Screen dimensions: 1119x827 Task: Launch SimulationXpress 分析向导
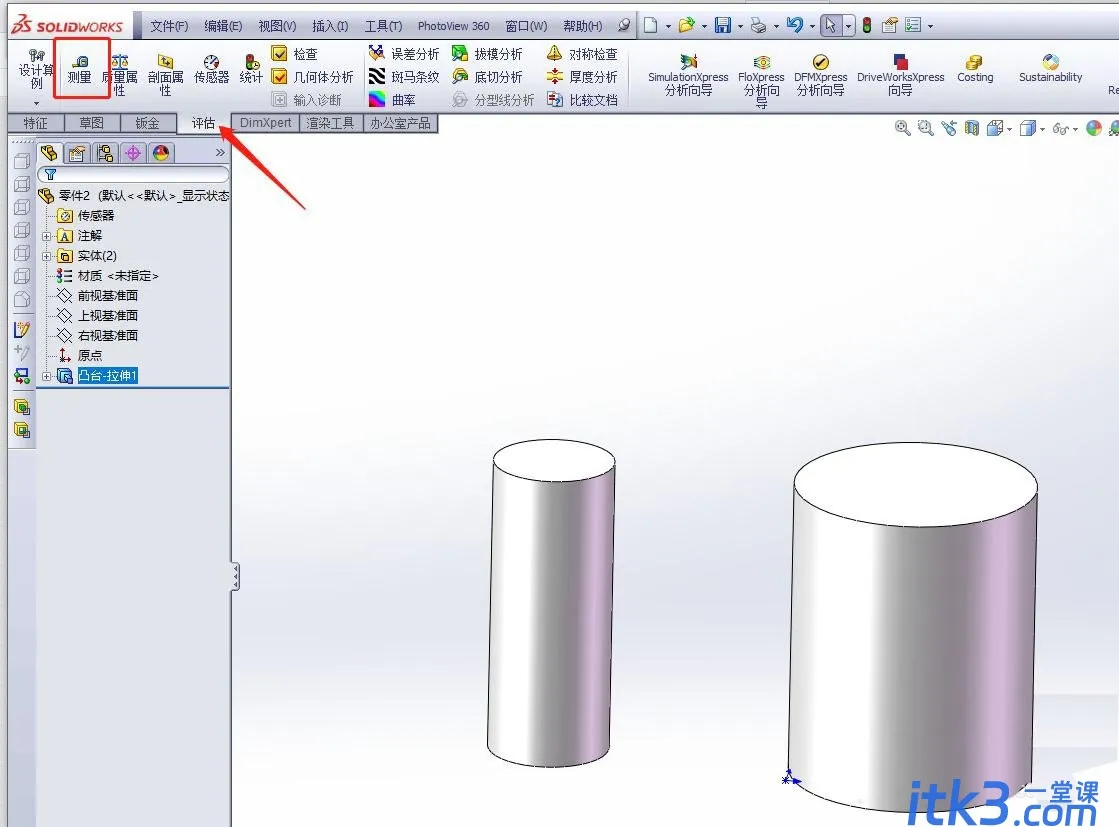(688, 75)
